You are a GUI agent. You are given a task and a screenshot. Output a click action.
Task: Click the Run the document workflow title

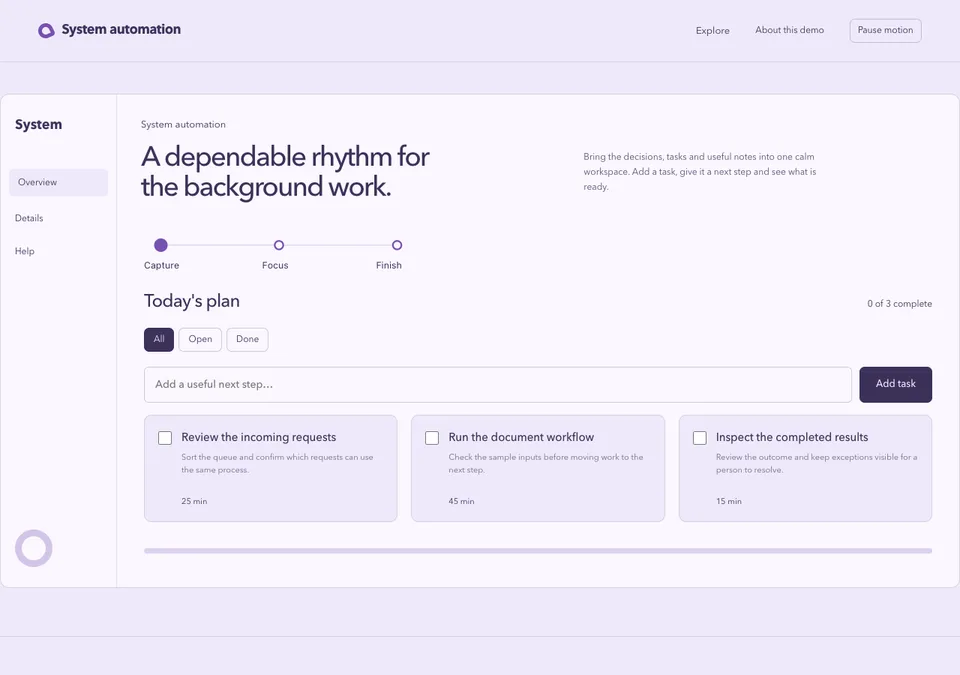[521, 437]
